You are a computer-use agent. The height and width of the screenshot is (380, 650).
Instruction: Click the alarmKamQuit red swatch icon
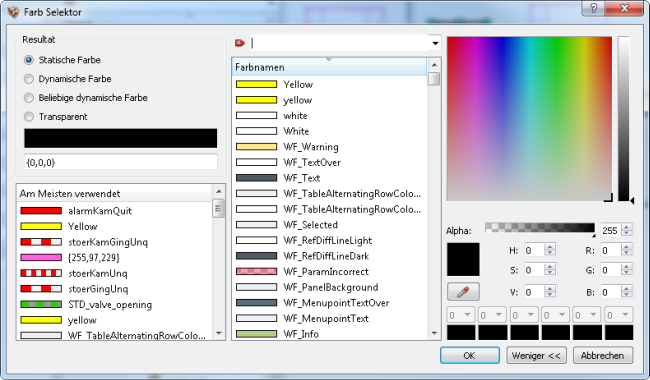click(x=41, y=211)
